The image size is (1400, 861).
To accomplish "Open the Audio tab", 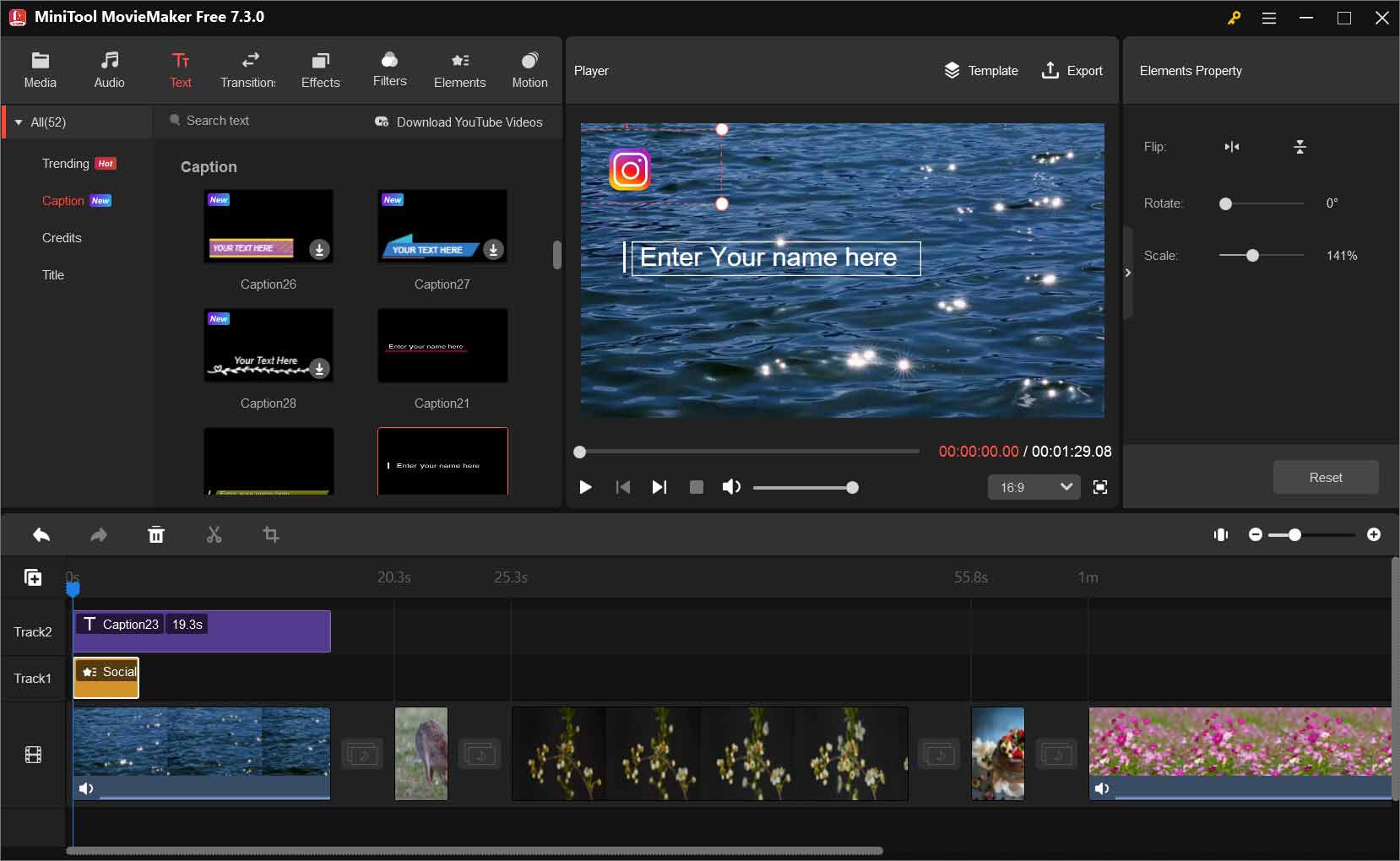I will pyautogui.click(x=109, y=70).
